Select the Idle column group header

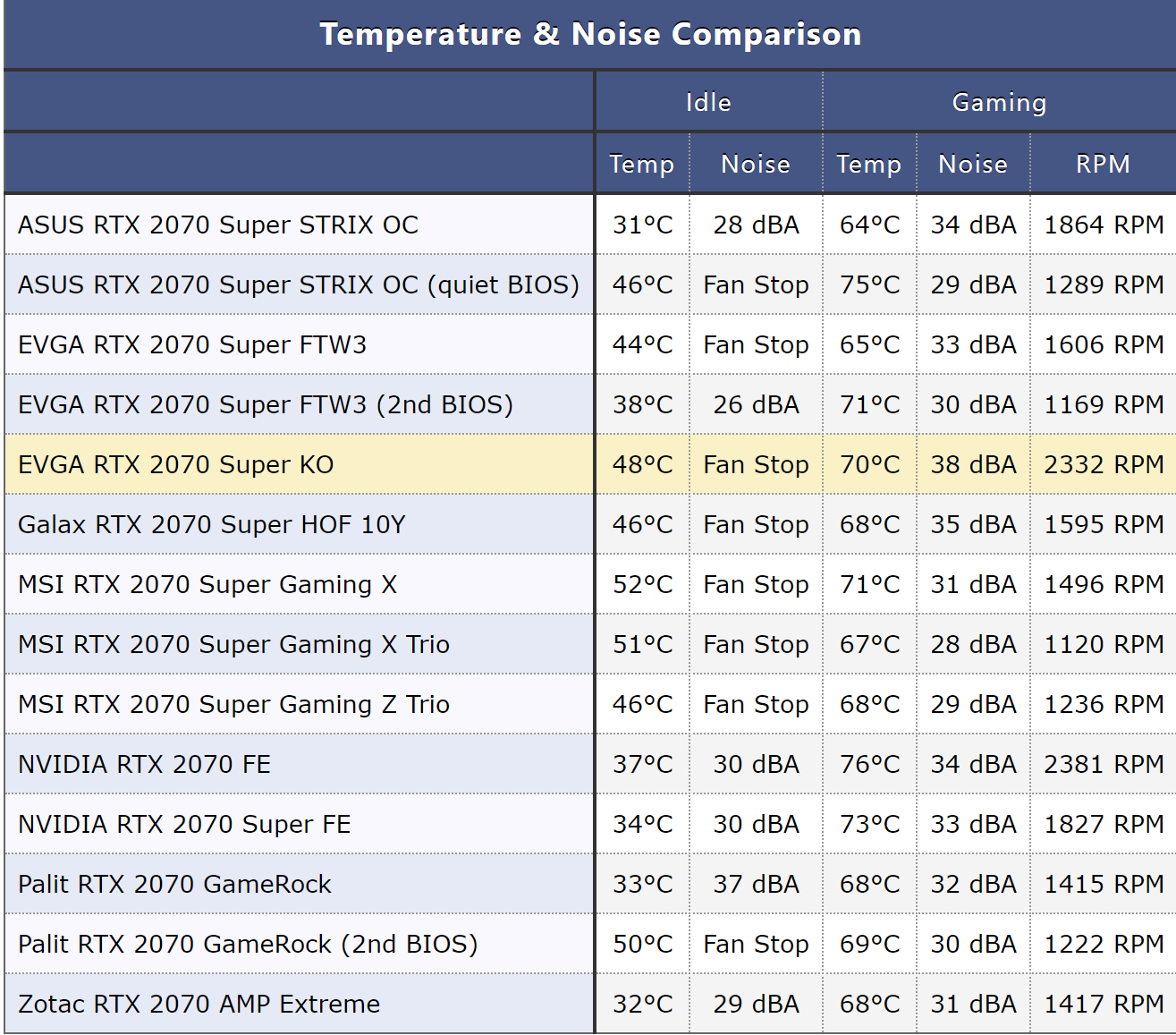click(x=708, y=103)
